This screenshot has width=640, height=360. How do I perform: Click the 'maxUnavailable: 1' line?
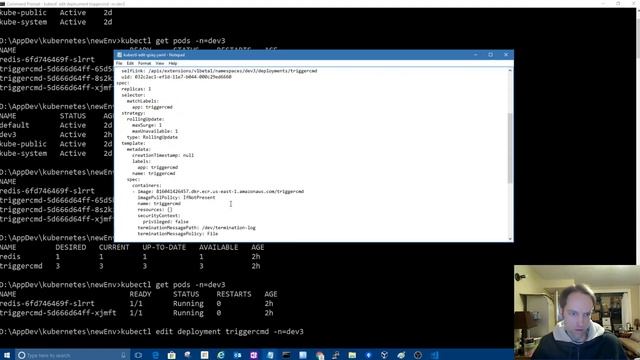click(155, 131)
